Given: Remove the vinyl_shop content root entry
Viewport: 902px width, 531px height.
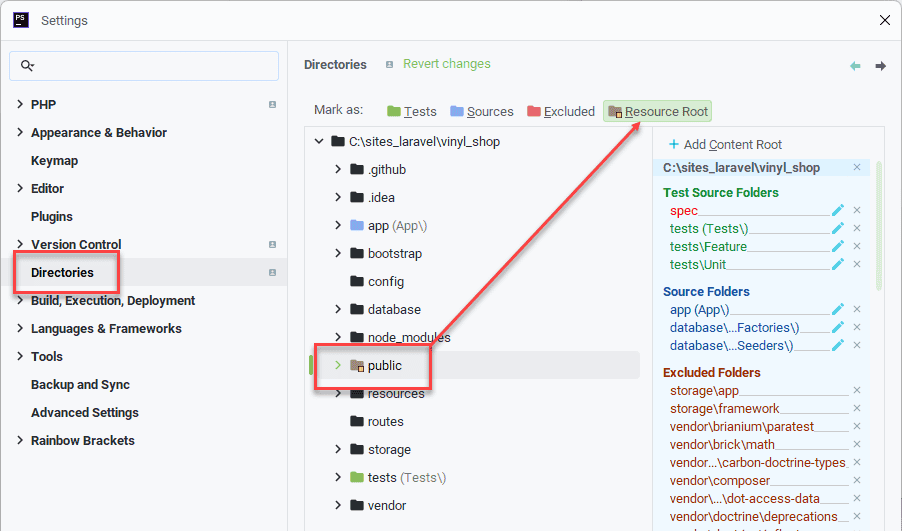Looking at the screenshot, I should (857, 168).
